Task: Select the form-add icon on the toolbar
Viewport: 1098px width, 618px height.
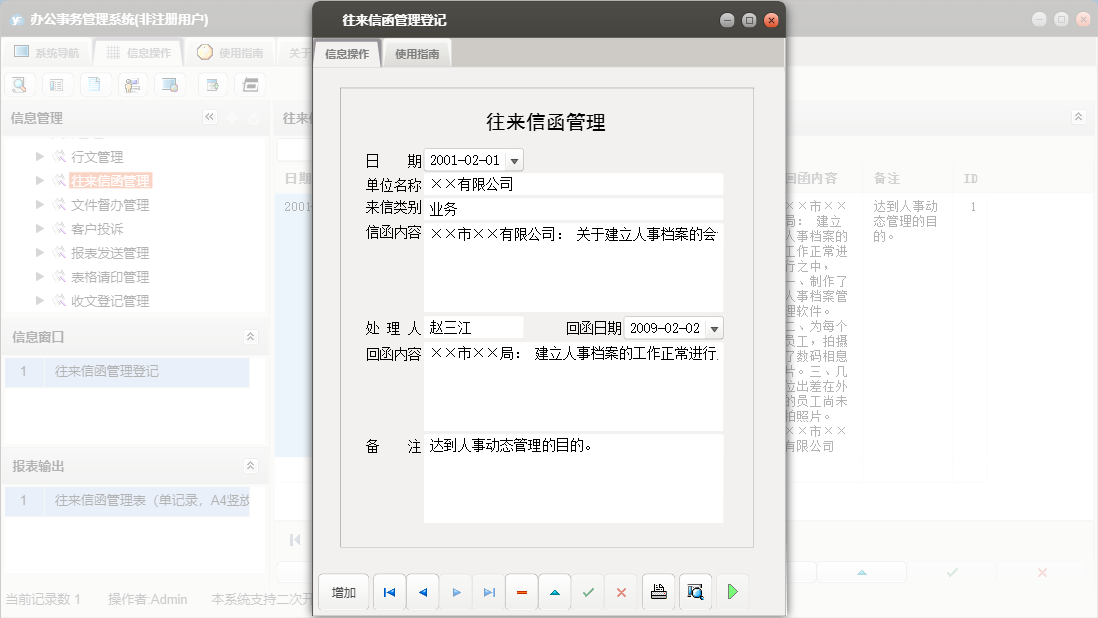Action: pyautogui.click(x=211, y=84)
